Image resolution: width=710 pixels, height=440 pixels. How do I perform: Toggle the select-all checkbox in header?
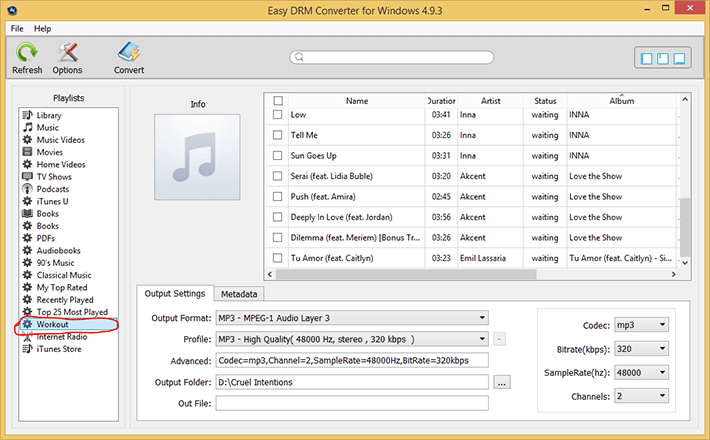pyautogui.click(x=278, y=100)
